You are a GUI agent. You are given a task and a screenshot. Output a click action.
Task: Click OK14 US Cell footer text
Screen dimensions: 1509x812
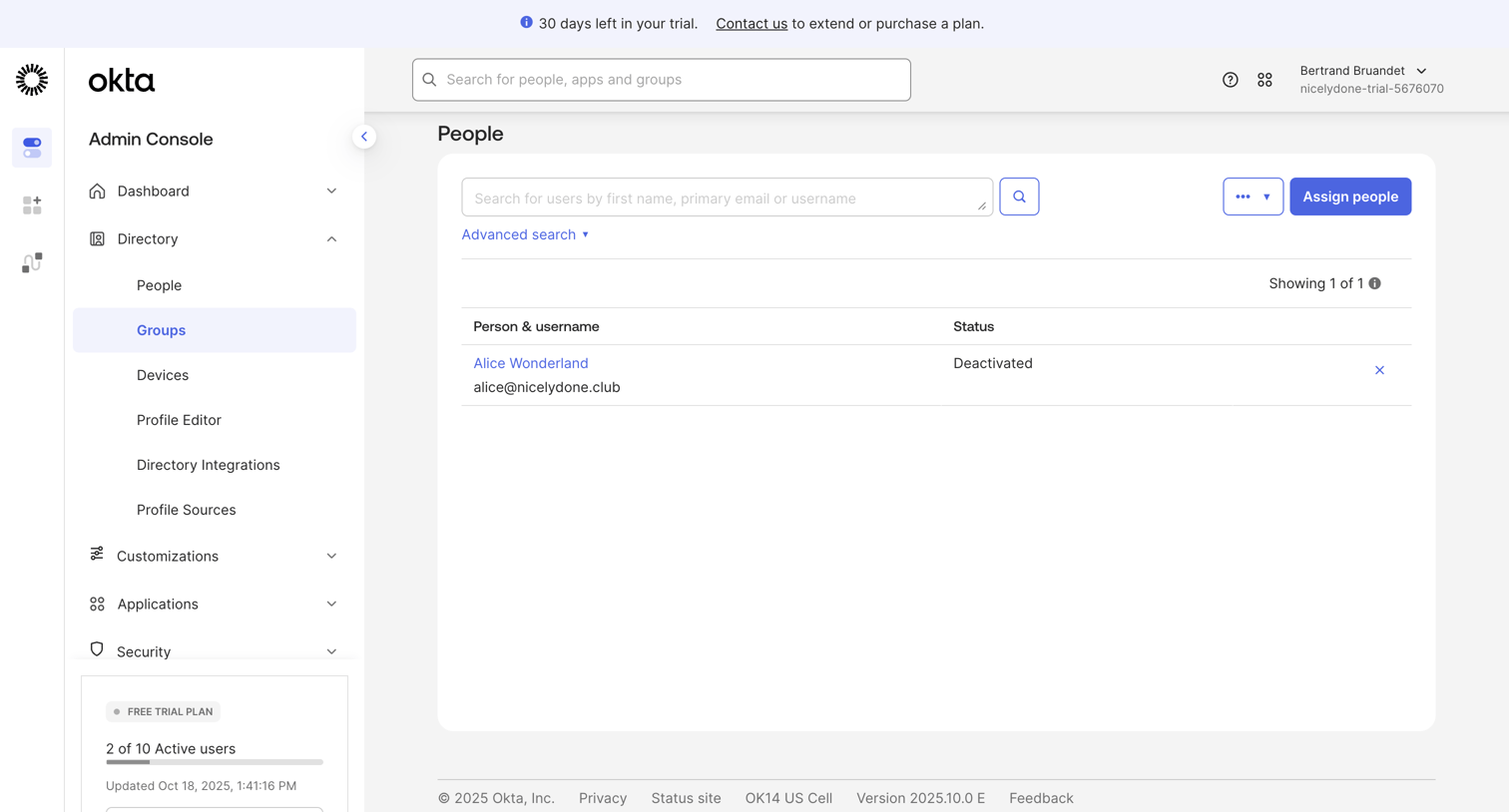[788, 798]
